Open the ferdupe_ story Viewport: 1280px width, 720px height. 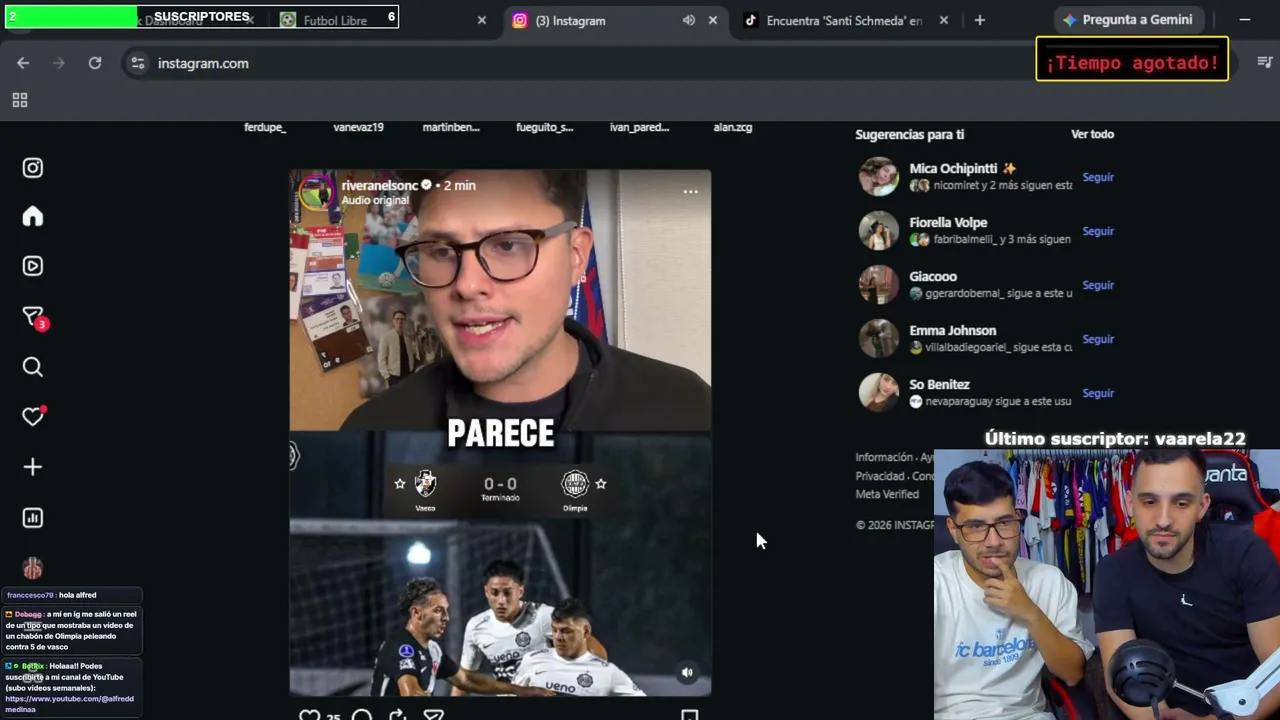265,127
